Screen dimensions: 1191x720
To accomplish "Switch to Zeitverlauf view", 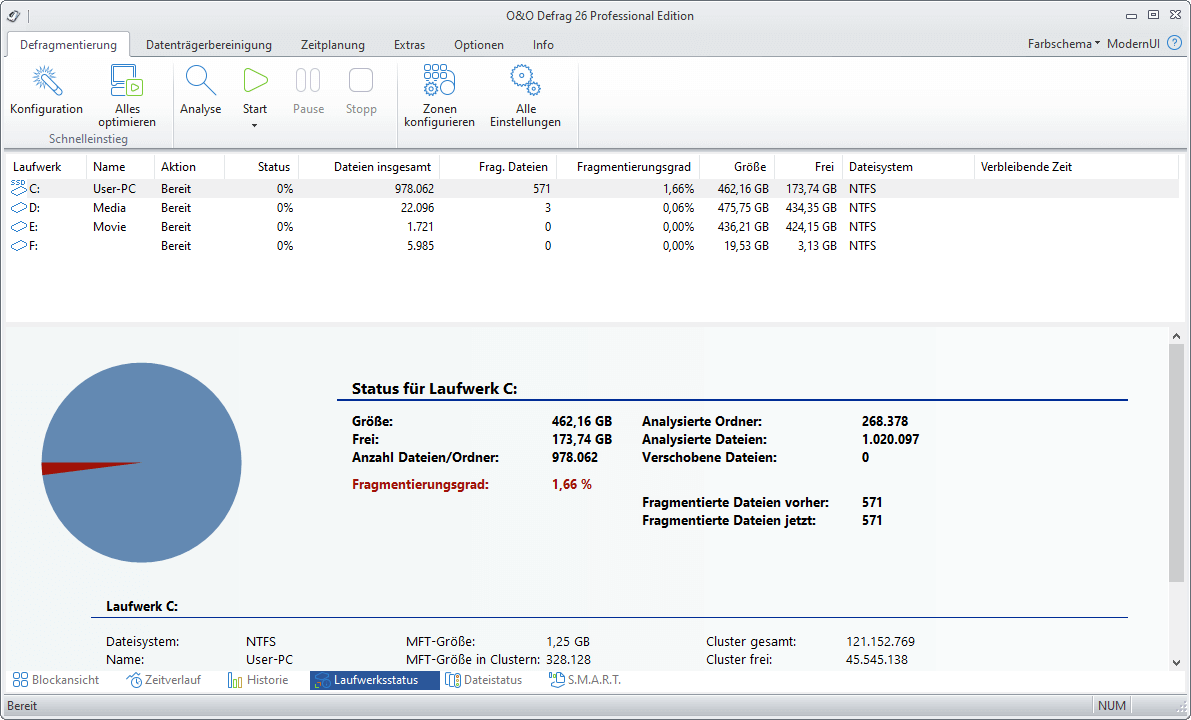I will click(x=164, y=680).
